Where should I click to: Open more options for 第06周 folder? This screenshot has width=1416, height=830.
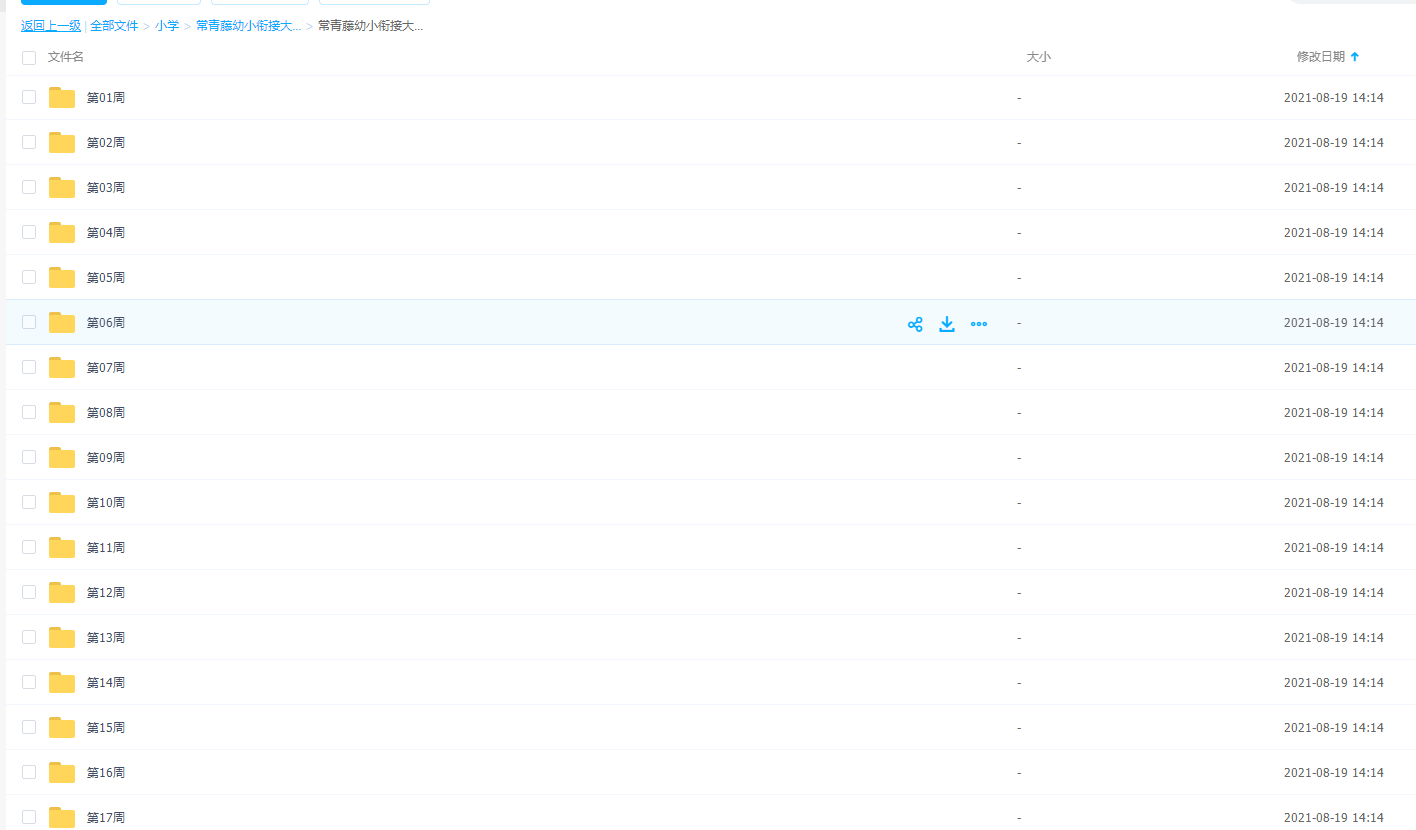click(x=979, y=324)
